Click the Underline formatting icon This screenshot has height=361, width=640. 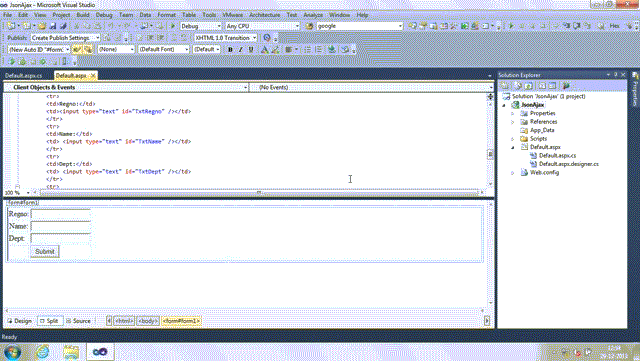pos(251,49)
